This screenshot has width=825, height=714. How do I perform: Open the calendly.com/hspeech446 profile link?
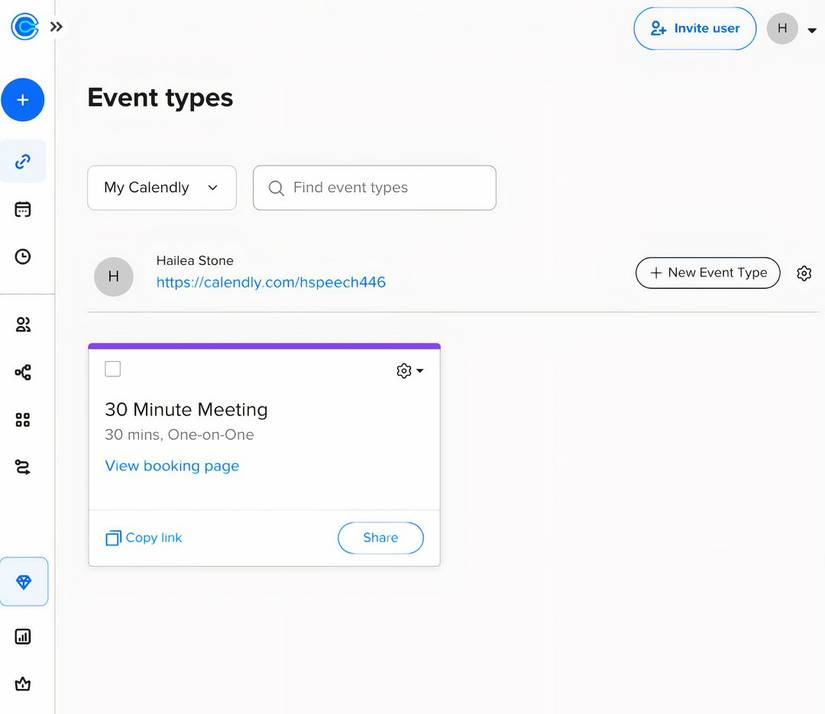tap(271, 282)
